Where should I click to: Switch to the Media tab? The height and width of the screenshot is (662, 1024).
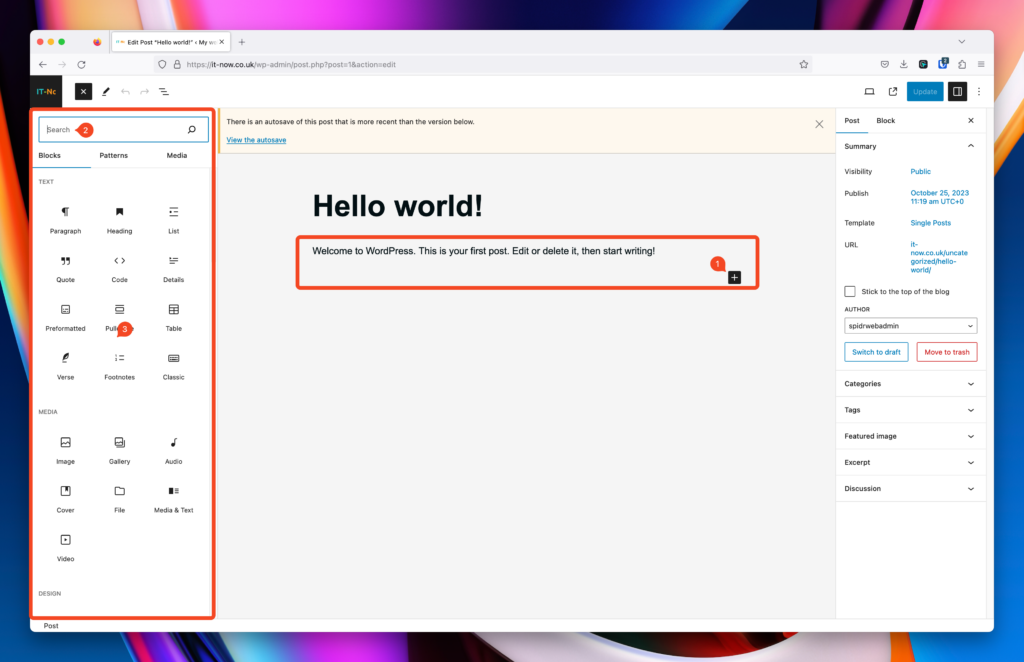click(176, 155)
